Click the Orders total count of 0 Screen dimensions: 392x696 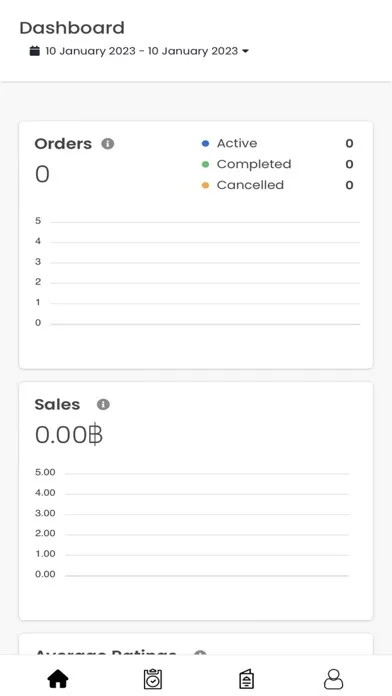(42, 174)
